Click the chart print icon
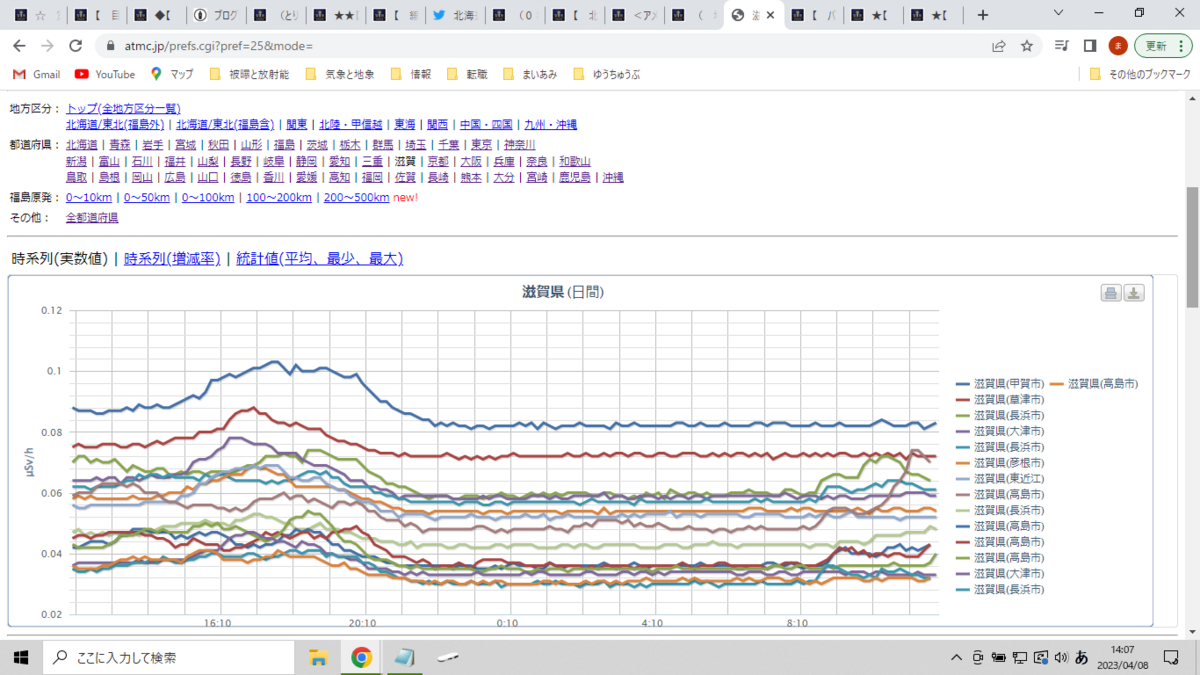 tap(1111, 292)
